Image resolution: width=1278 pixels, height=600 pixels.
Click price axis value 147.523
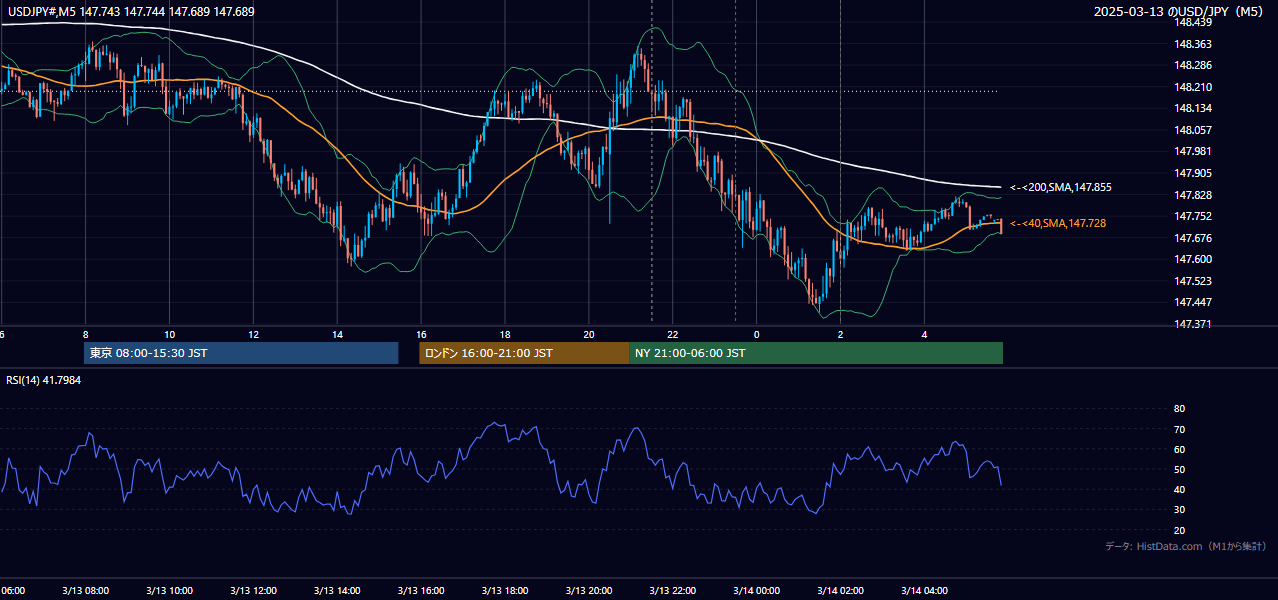click(x=1195, y=281)
